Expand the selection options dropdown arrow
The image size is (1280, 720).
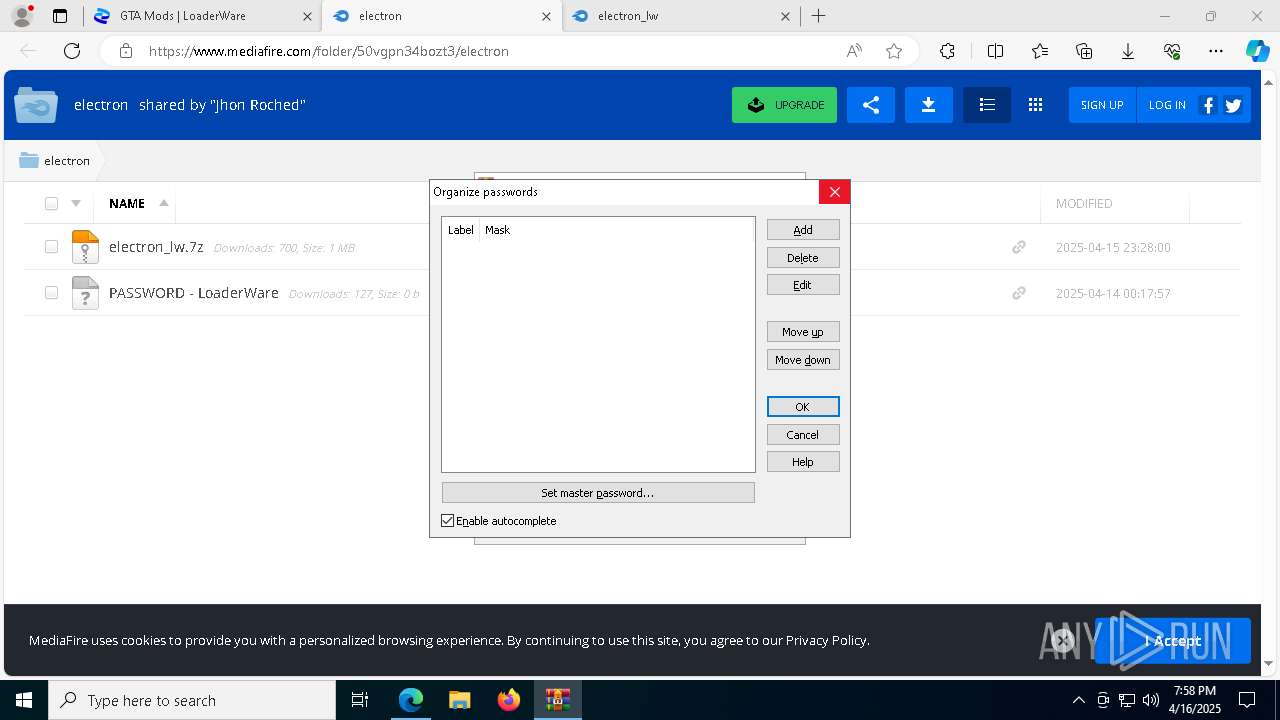click(x=76, y=203)
